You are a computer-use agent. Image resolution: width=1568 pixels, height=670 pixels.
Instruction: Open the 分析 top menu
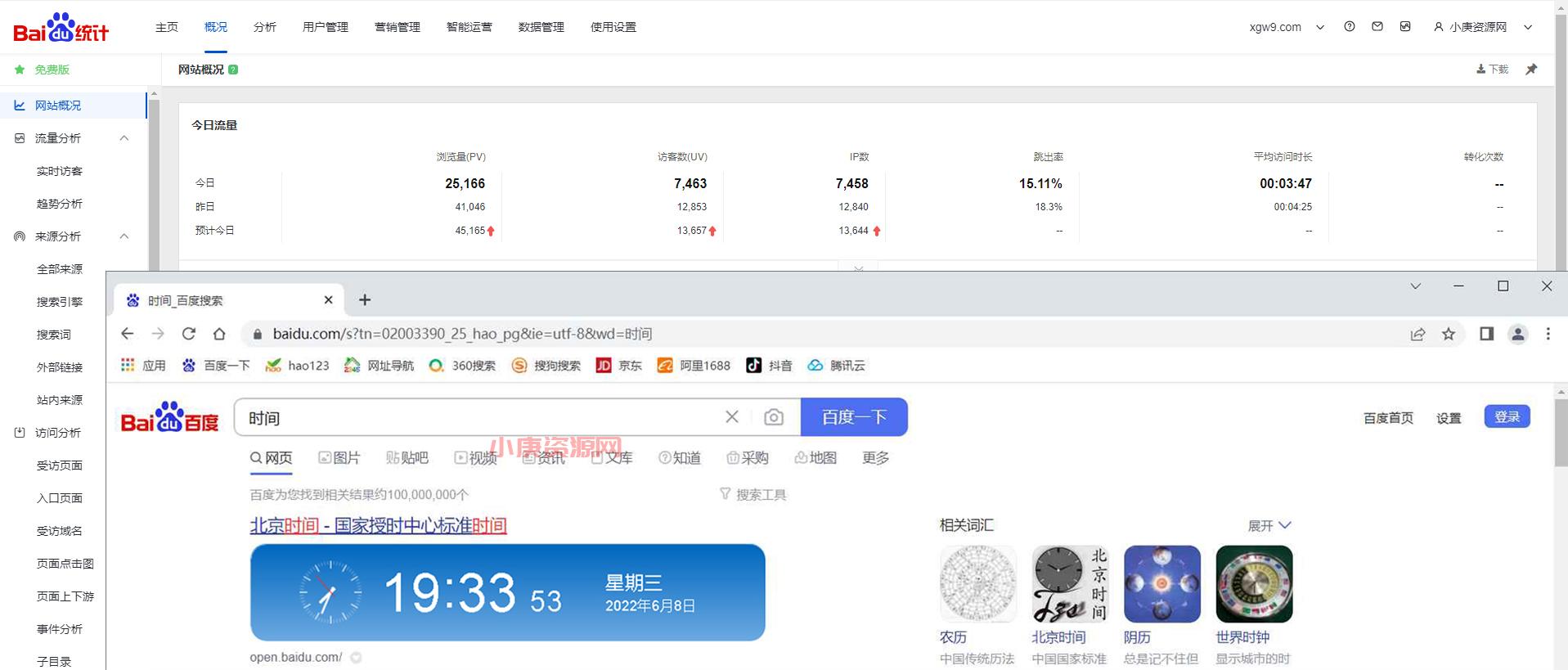[x=264, y=27]
